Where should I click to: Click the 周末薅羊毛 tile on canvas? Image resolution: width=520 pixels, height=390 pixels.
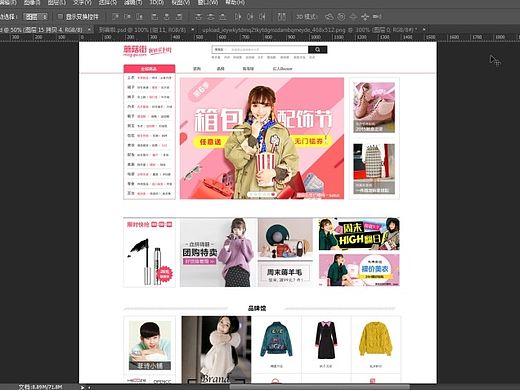(285, 274)
